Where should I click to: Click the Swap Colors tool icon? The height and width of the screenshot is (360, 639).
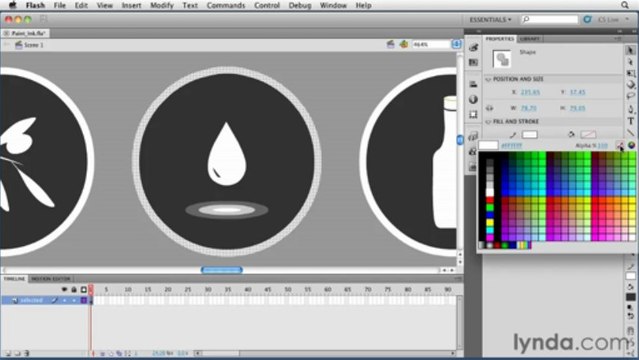tap(630, 316)
